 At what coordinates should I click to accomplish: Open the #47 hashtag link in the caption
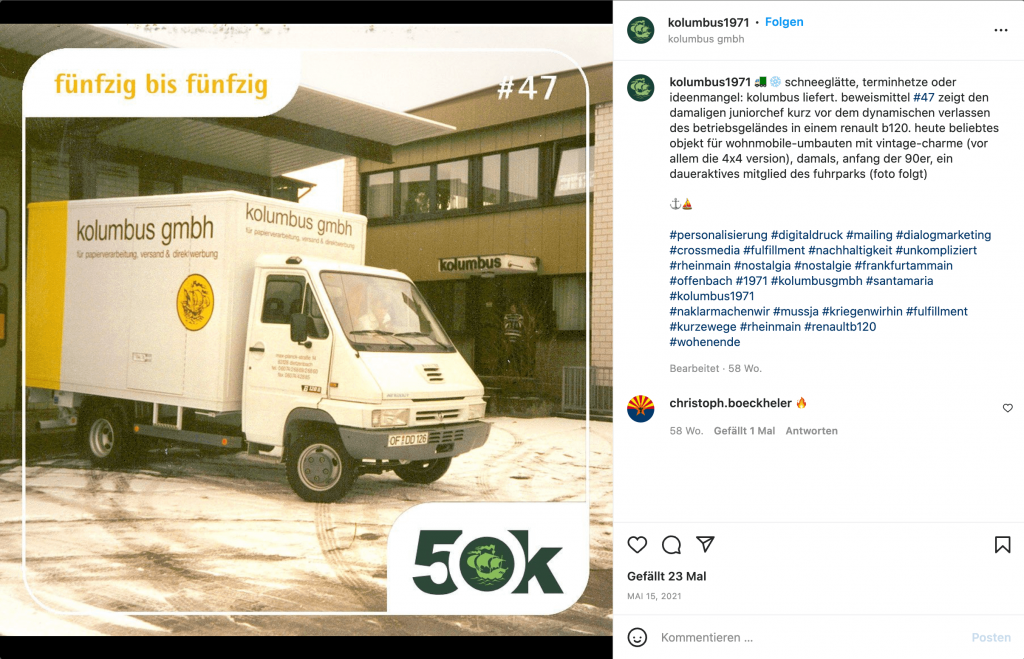click(923, 97)
